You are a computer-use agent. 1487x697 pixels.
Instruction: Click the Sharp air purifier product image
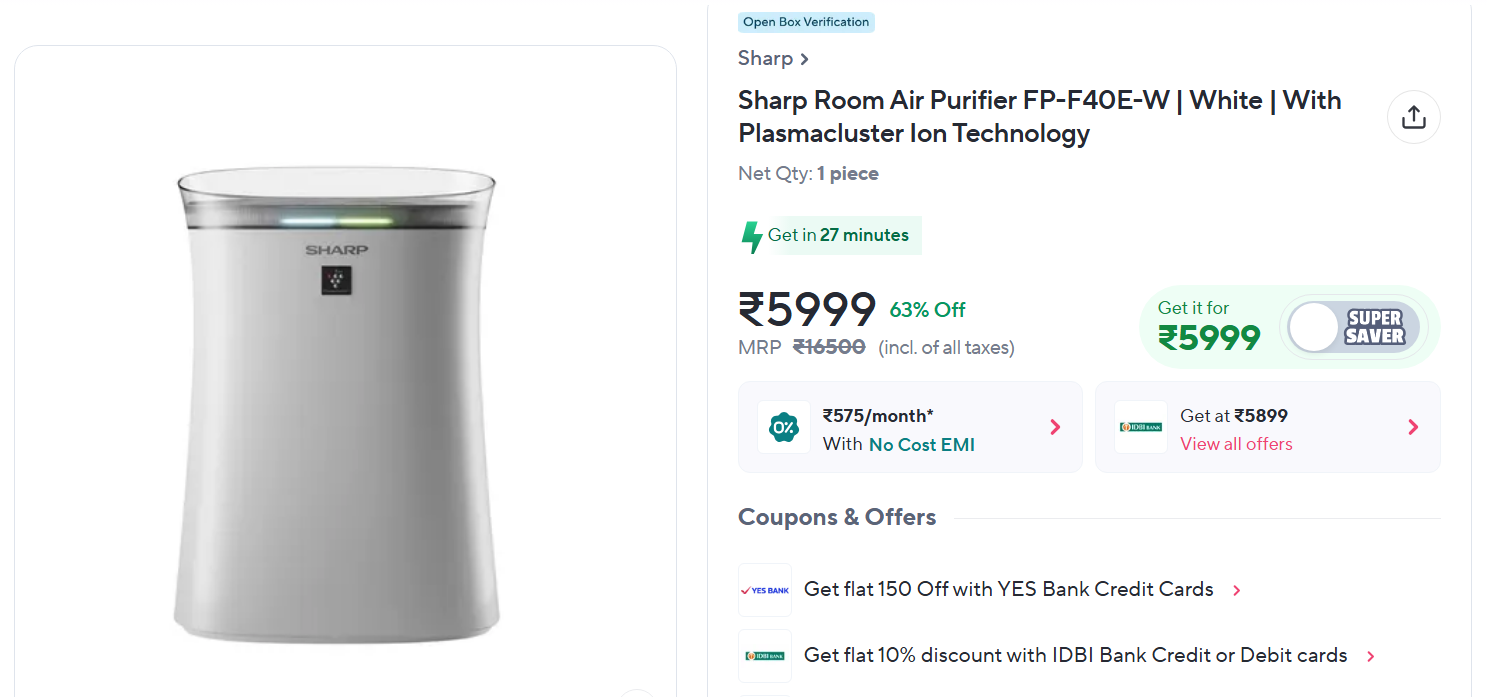click(x=337, y=405)
